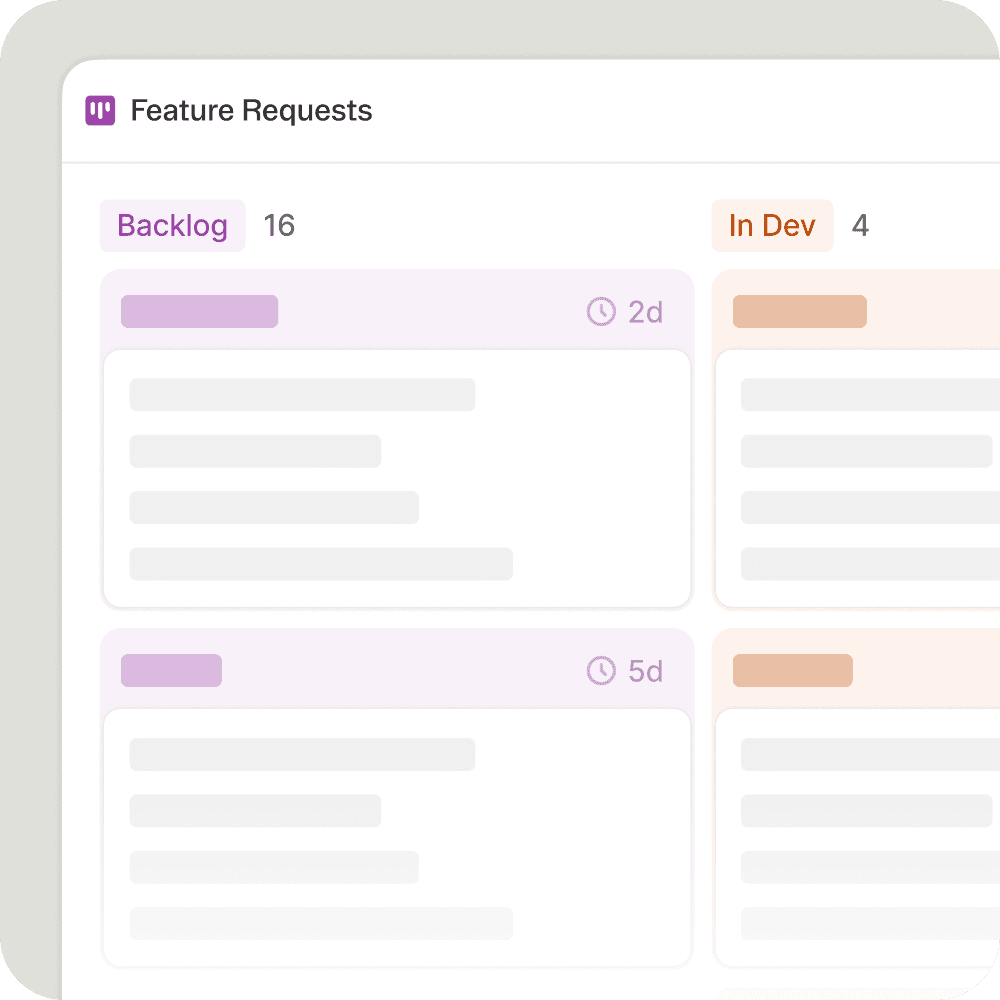Click the last text line in the 5d card
1000x1000 pixels.
(x=321, y=923)
